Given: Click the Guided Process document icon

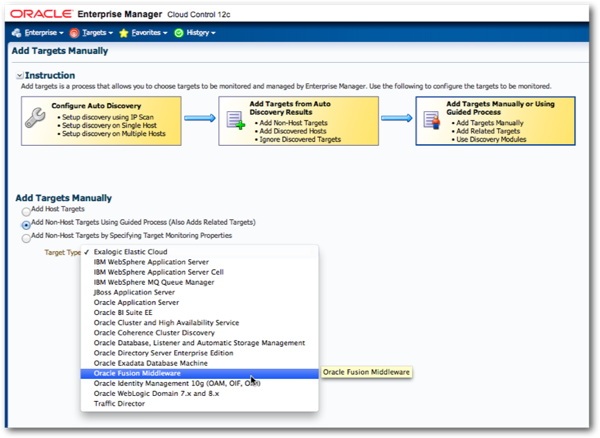Looking at the screenshot, I should point(432,120).
